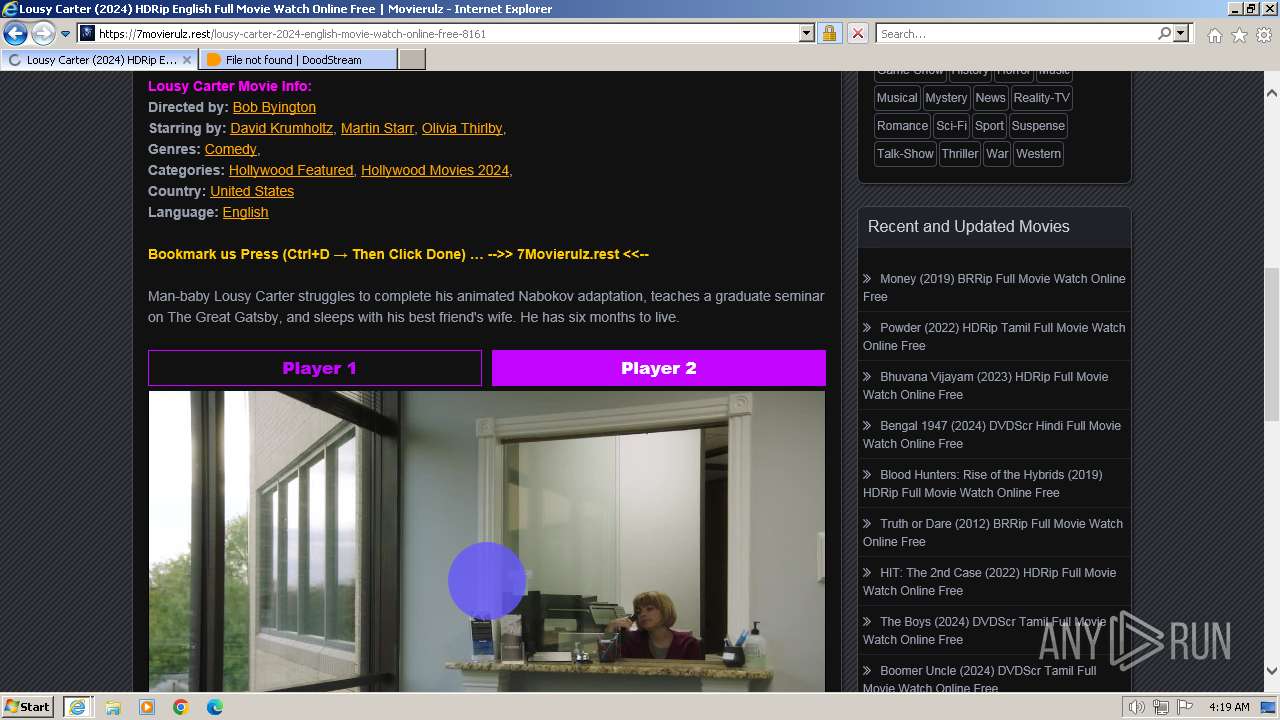Screen dimensions: 1280x720
Task: Go back with the browser Back arrow
Action: coord(15,34)
